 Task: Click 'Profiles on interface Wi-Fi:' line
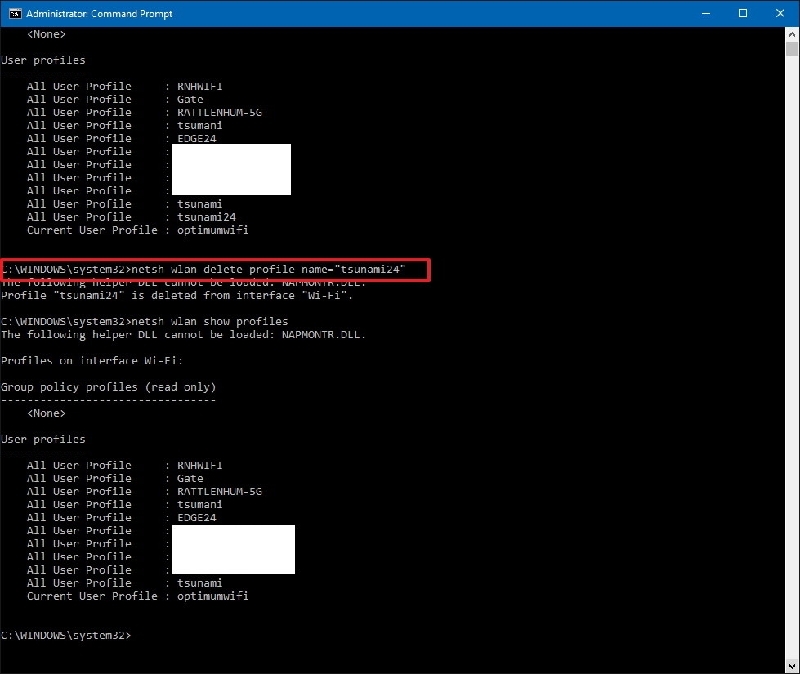point(92,361)
